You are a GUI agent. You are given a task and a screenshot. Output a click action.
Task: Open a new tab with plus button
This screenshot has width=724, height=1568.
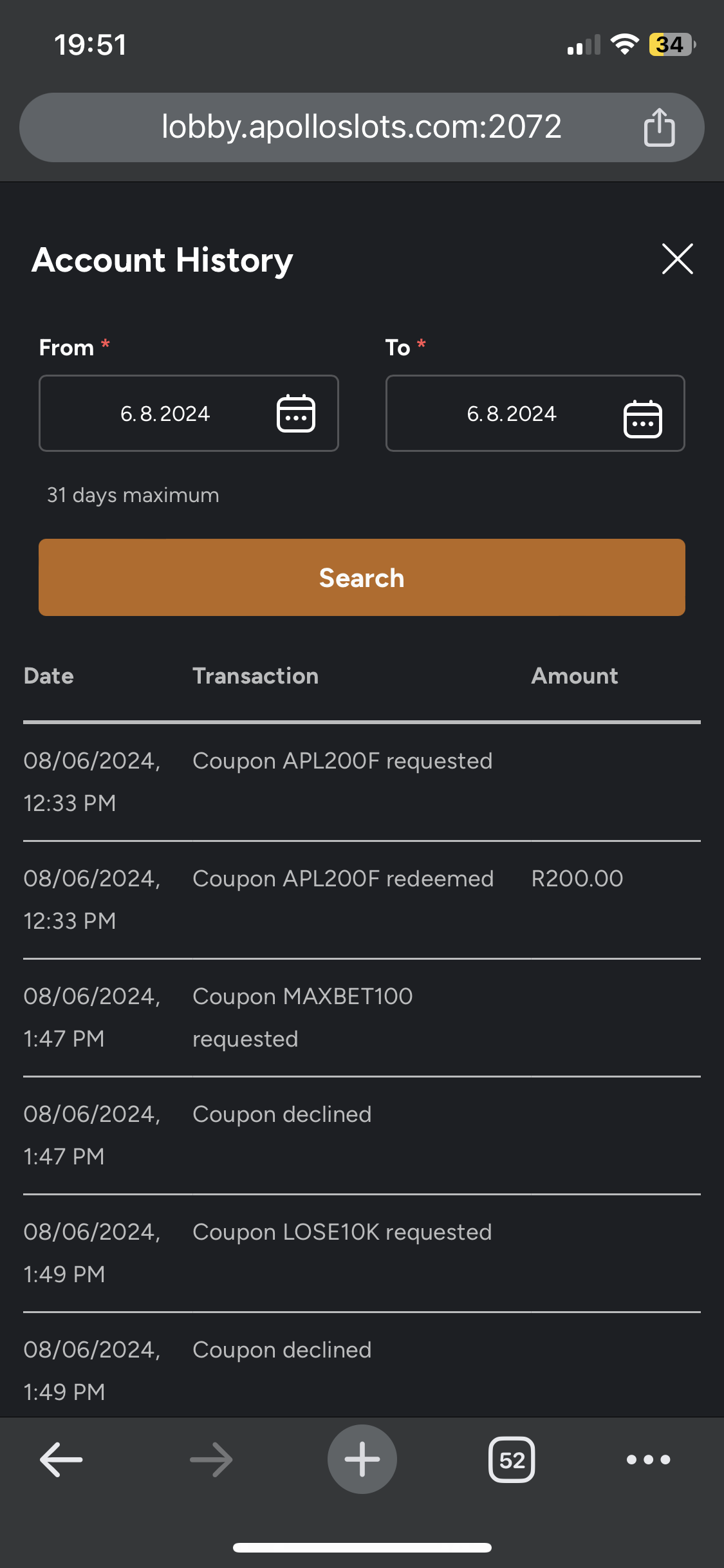[x=362, y=1459]
